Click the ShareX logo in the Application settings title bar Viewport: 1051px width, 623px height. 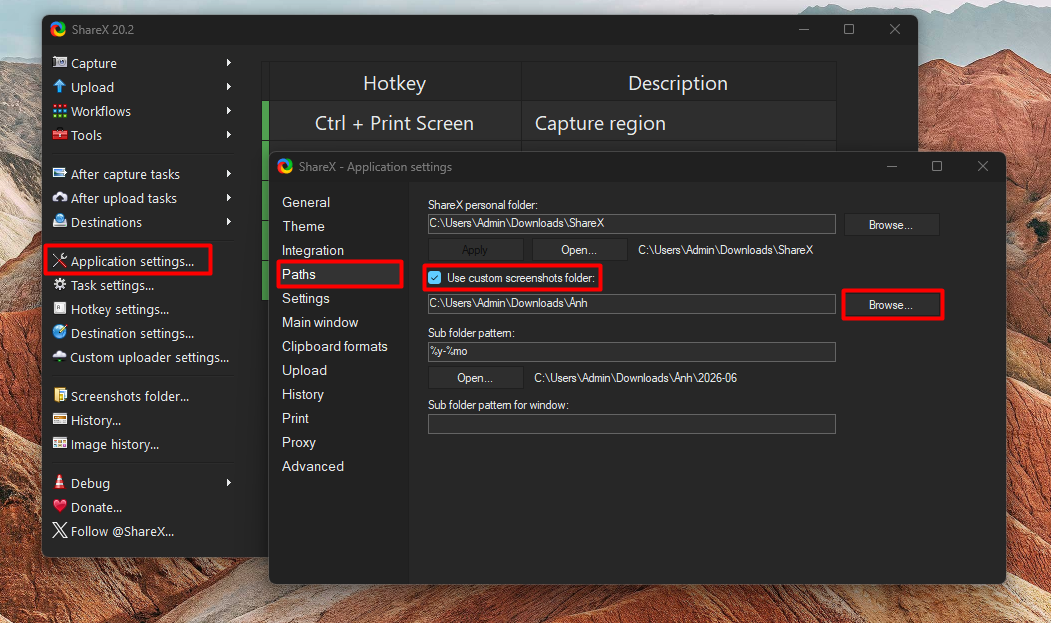[x=286, y=166]
